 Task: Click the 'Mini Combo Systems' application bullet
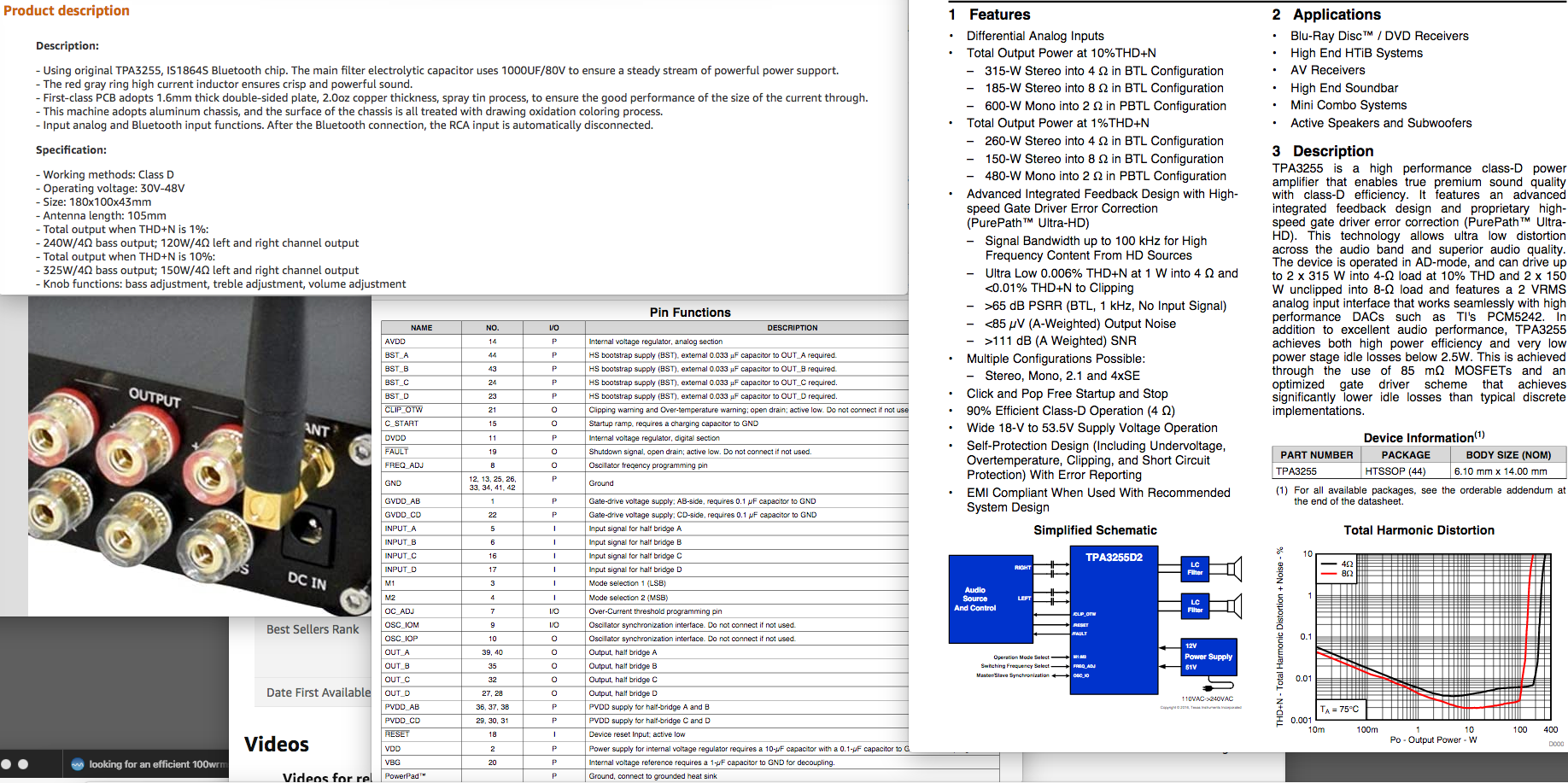1349,105
